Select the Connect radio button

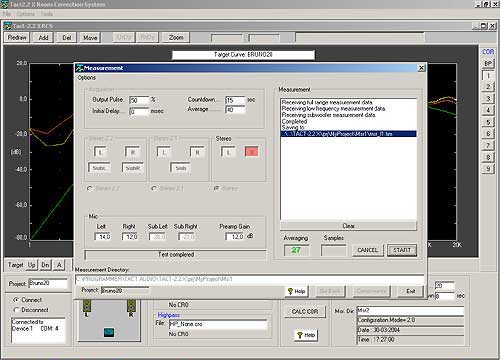tap(15, 300)
